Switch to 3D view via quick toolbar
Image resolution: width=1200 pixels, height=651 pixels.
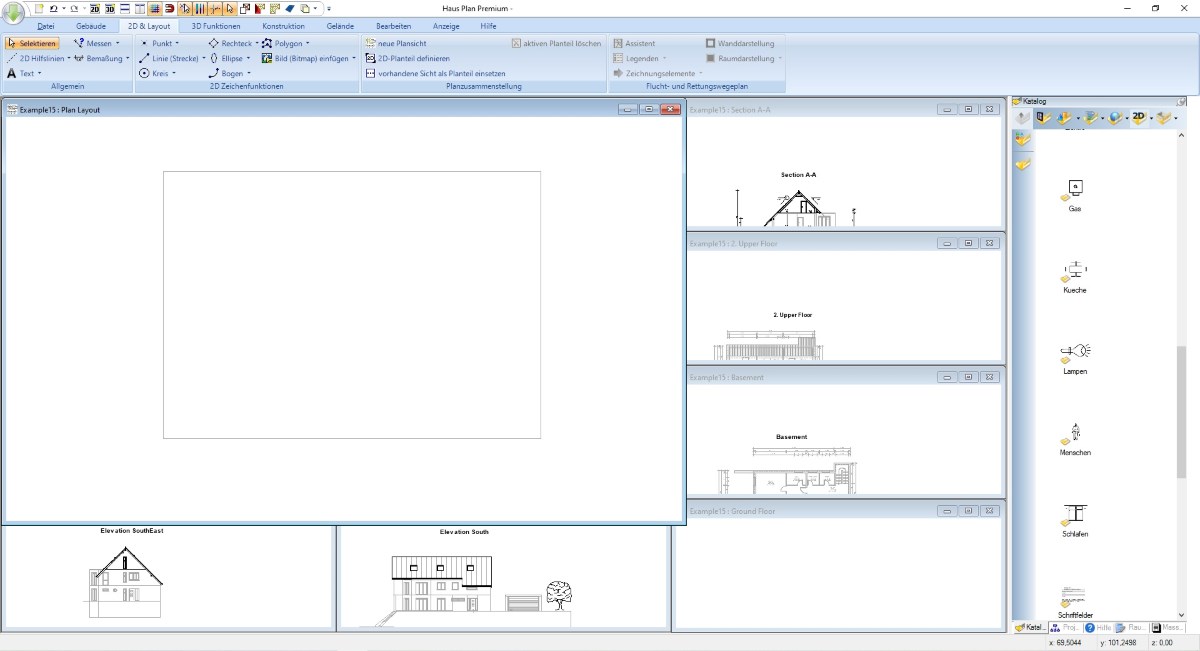point(109,8)
